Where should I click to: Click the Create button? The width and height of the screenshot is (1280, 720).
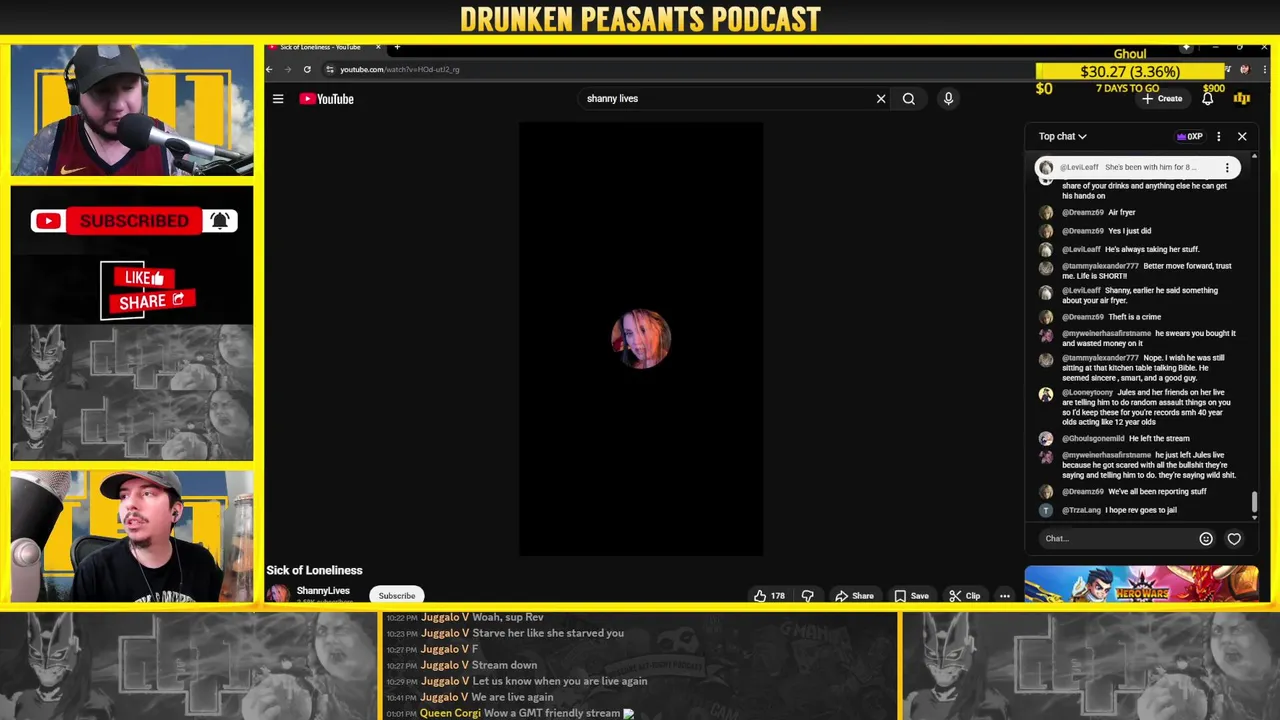(1162, 99)
